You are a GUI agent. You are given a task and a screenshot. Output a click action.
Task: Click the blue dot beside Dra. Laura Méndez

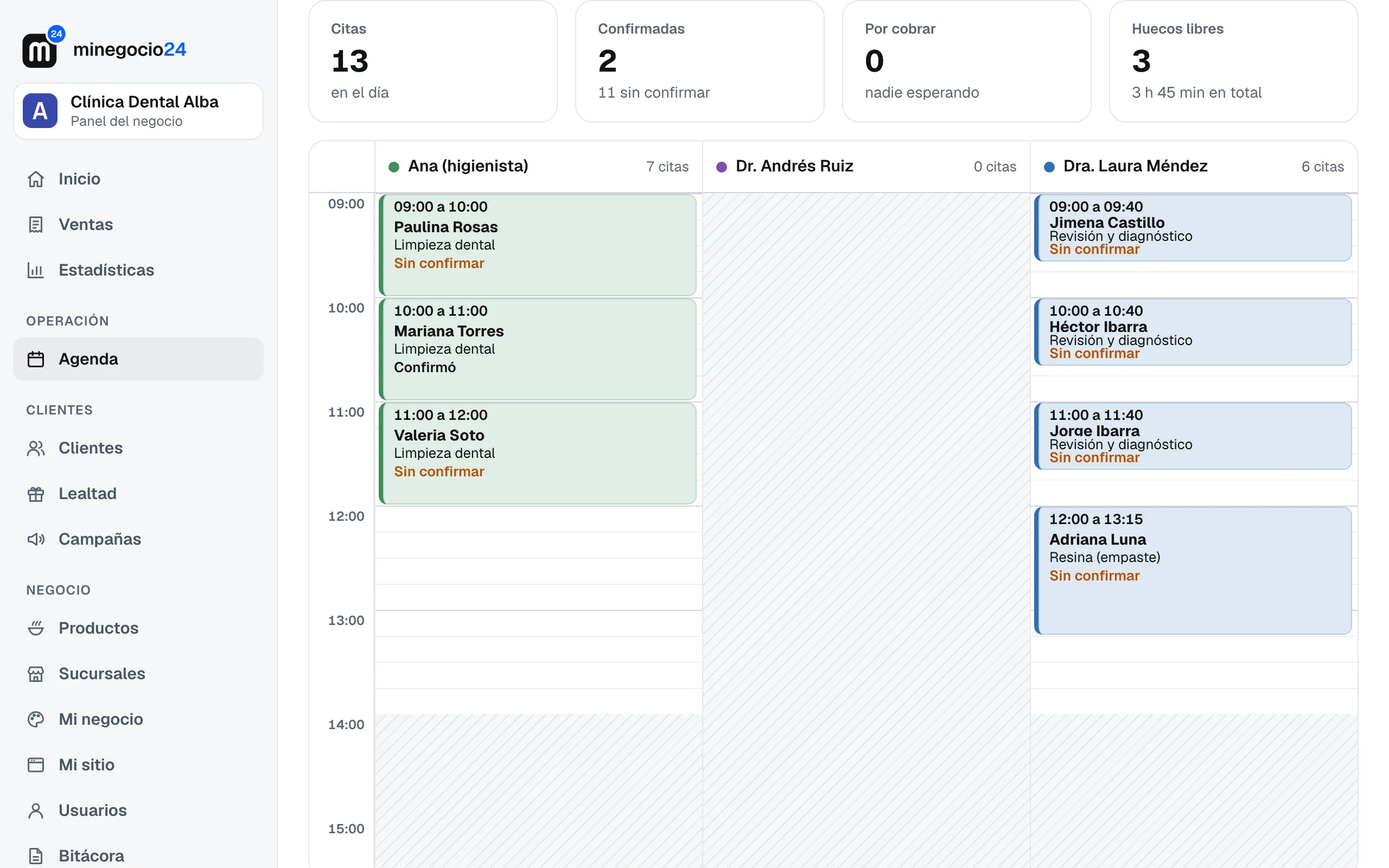click(1049, 167)
